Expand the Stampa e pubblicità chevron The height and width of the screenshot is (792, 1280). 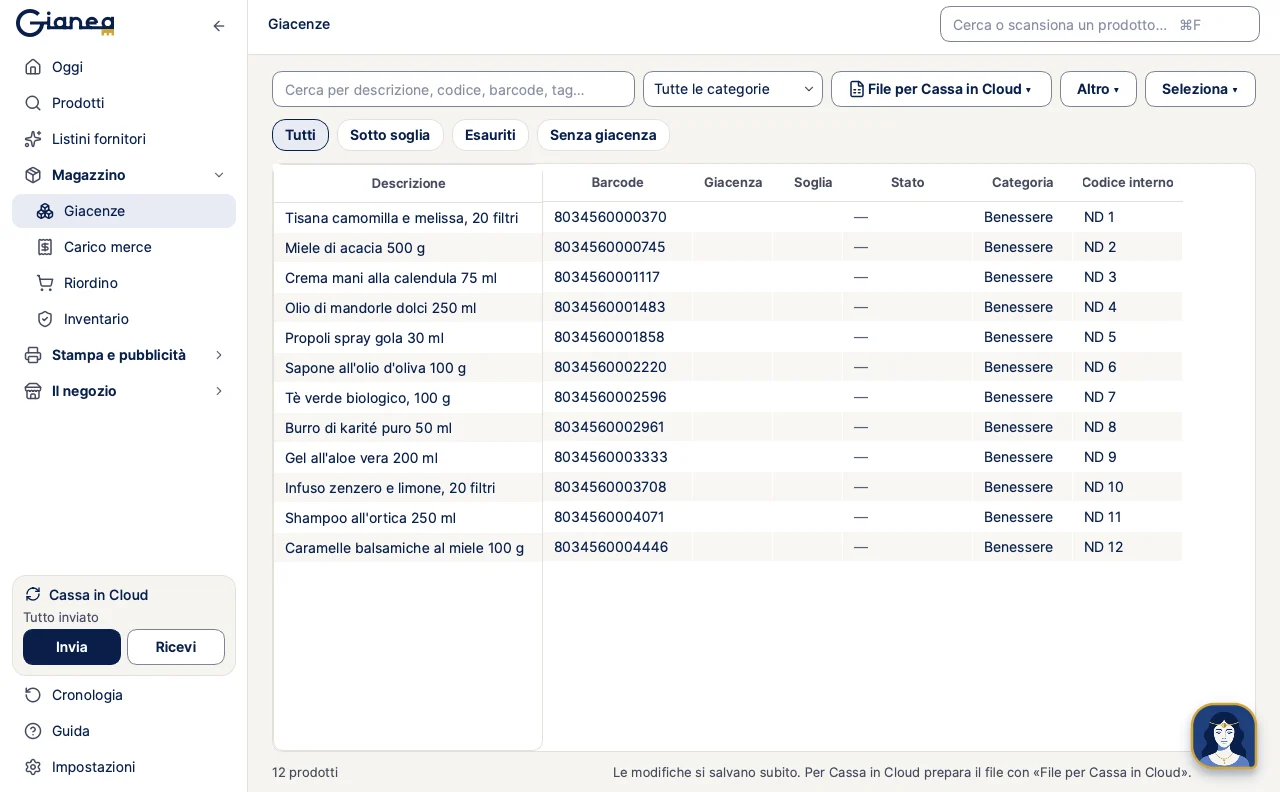(x=219, y=355)
